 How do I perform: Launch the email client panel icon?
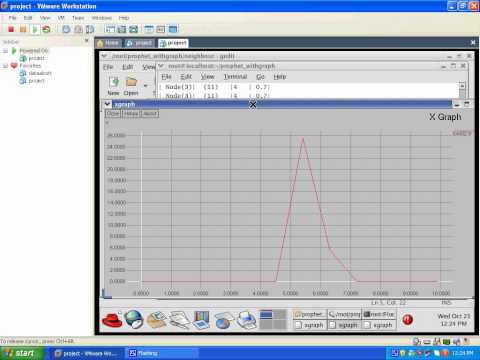coord(157,319)
